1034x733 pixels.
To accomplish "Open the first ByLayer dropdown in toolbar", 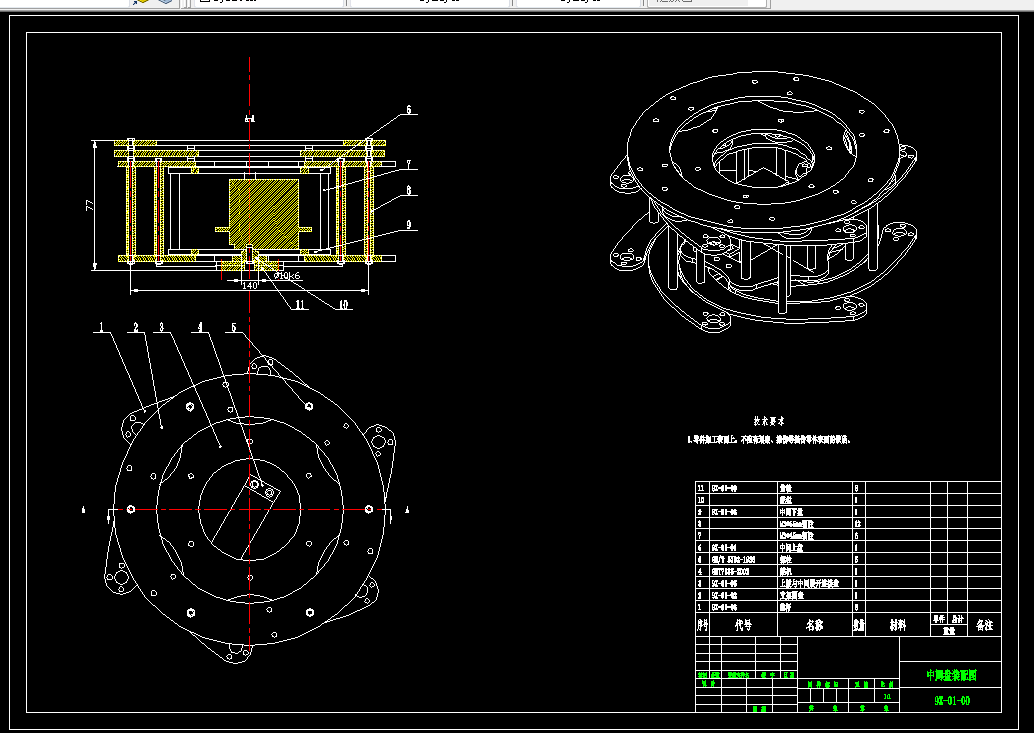I will tap(268, 2).
